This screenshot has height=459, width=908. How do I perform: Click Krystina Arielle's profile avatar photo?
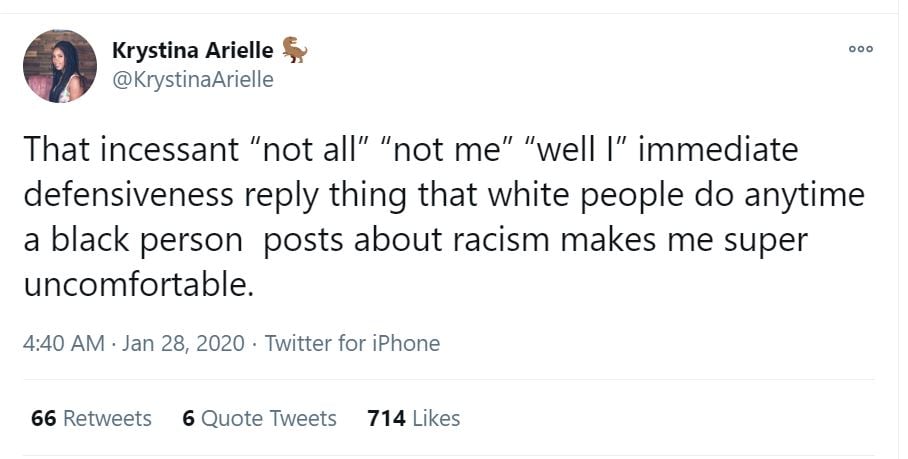[x=59, y=66]
